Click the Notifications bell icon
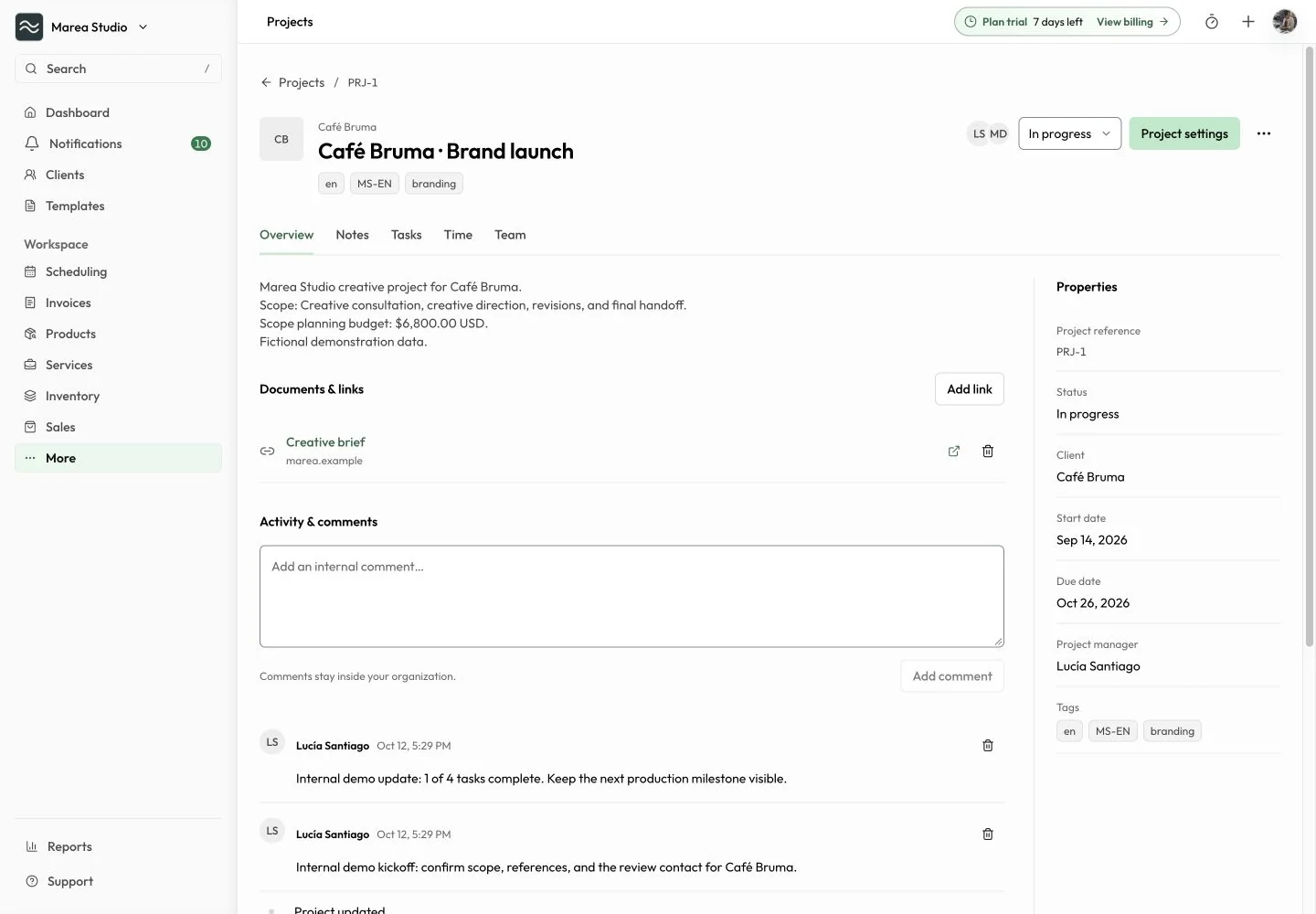 coord(32,143)
